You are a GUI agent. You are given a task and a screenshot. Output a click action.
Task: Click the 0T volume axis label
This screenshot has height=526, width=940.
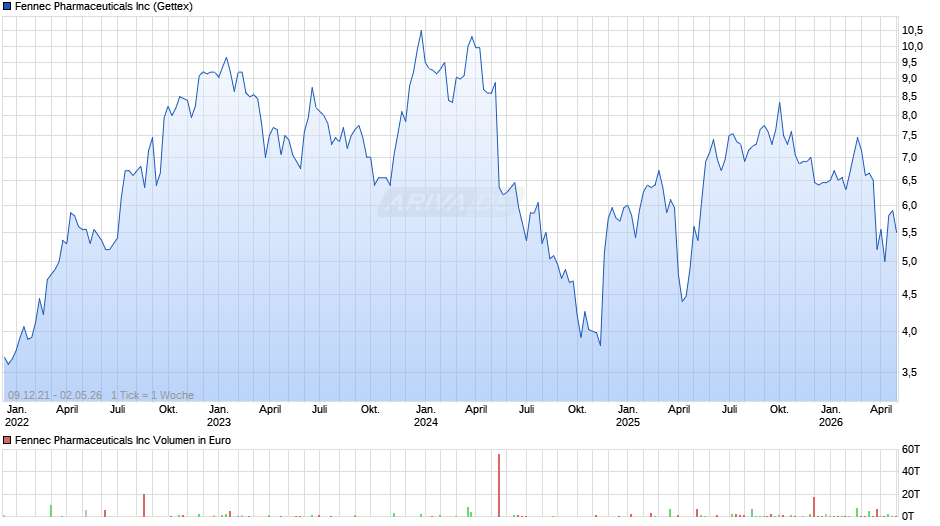coord(908,516)
